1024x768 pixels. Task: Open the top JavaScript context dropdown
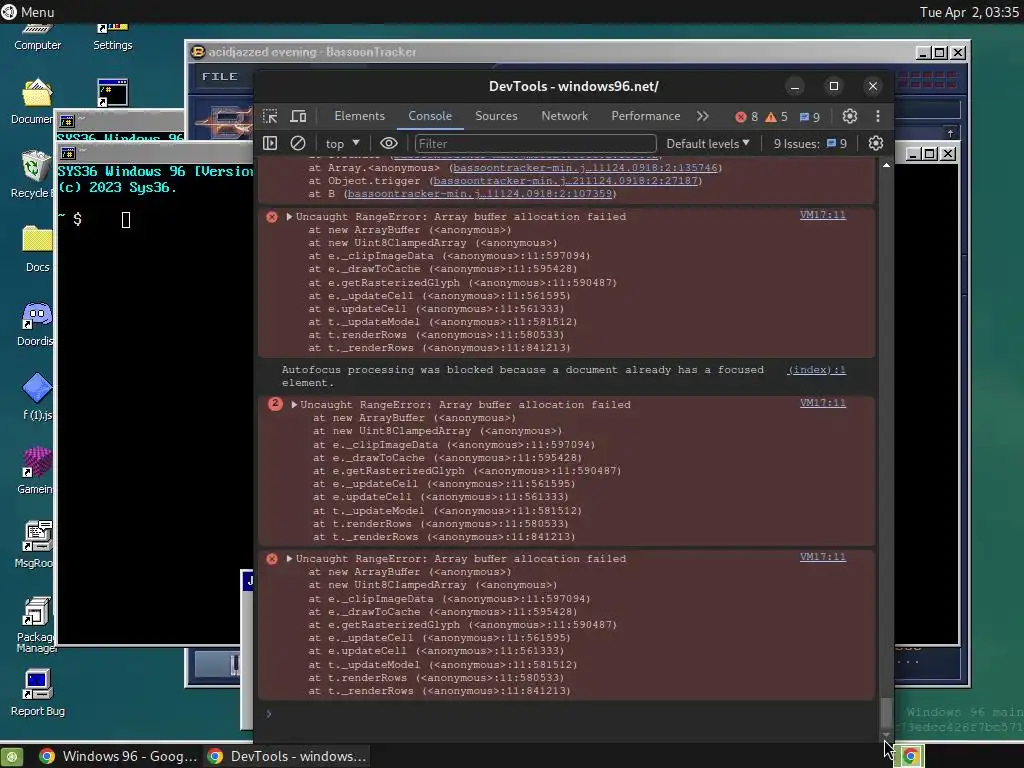coord(342,144)
